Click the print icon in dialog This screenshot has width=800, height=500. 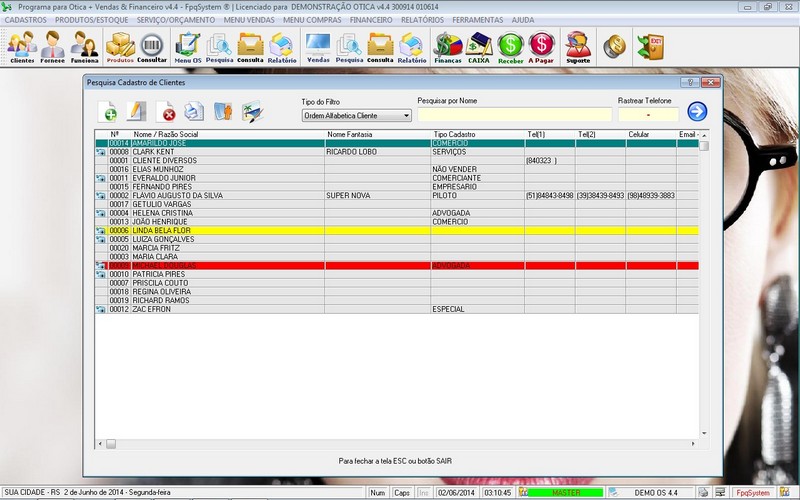click(x=194, y=111)
